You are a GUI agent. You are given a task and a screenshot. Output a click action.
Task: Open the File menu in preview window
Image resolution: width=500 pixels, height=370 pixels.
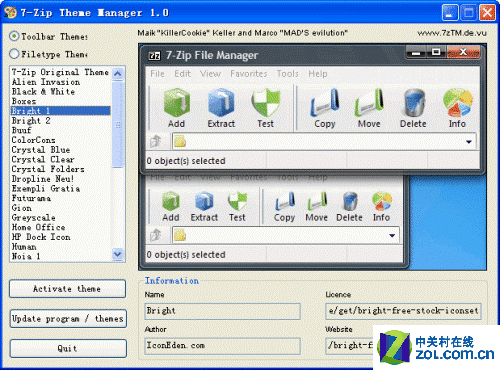click(x=157, y=74)
